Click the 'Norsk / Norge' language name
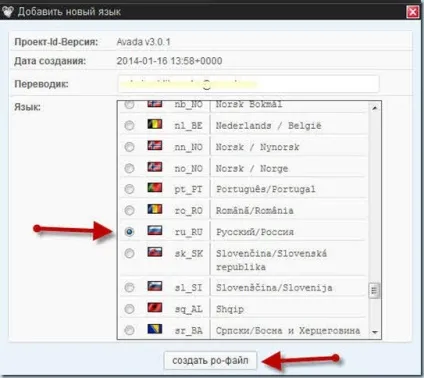 click(x=252, y=168)
